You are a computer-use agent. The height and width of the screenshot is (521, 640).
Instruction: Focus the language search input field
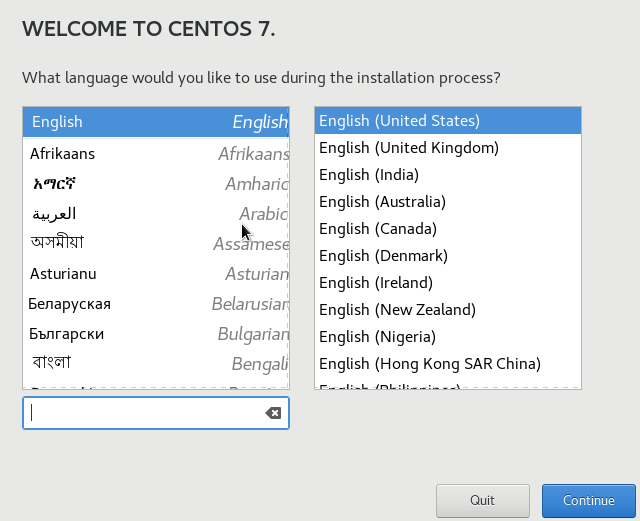[x=145, y=413]
